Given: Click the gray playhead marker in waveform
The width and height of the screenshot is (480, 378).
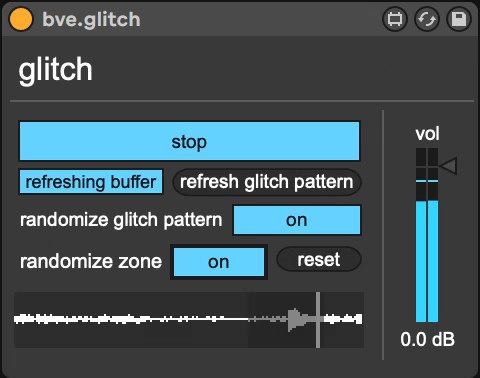Looking at the screenshot, I should click(x=318, y=320).
